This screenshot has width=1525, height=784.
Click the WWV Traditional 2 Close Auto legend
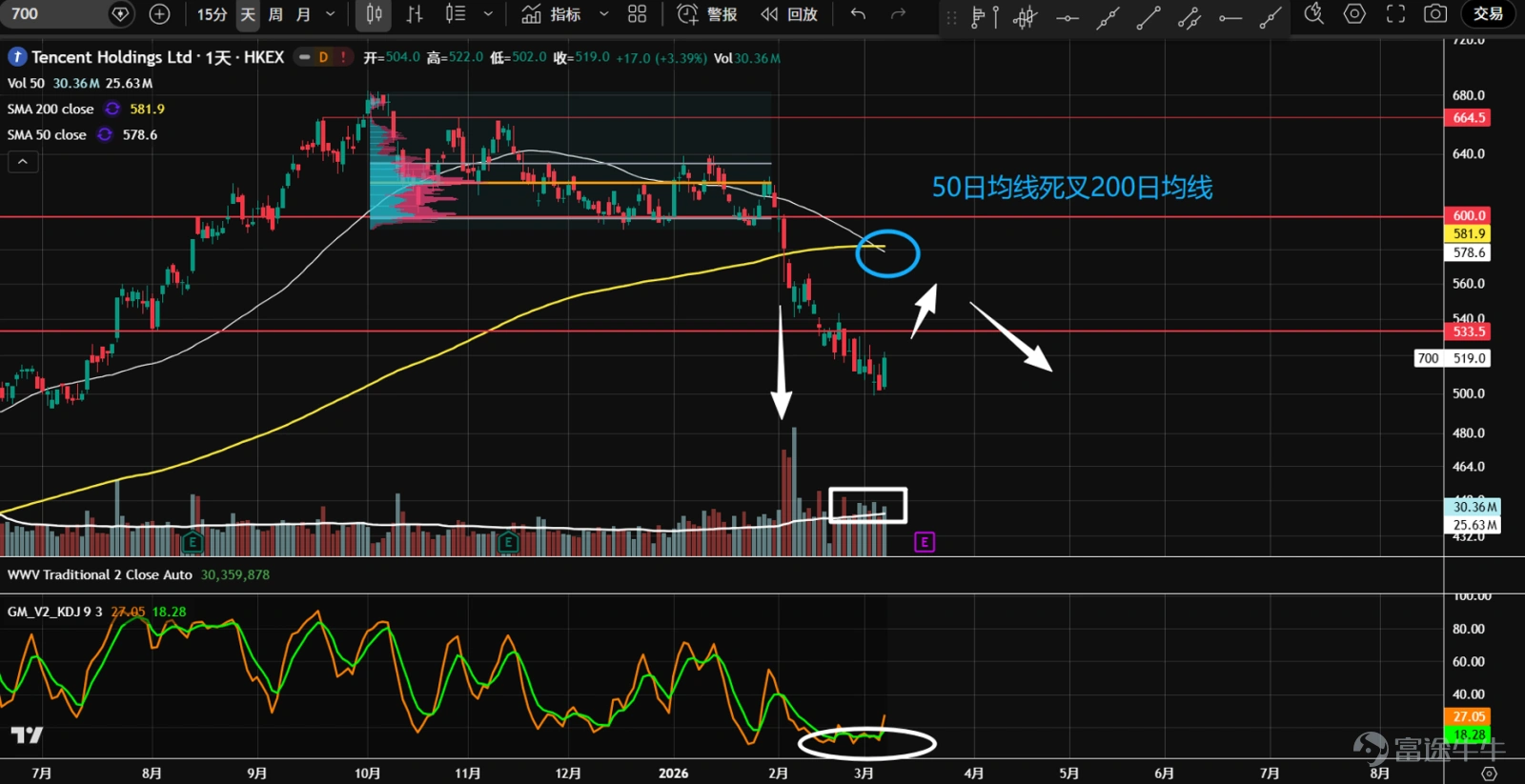tap(100, 574)
